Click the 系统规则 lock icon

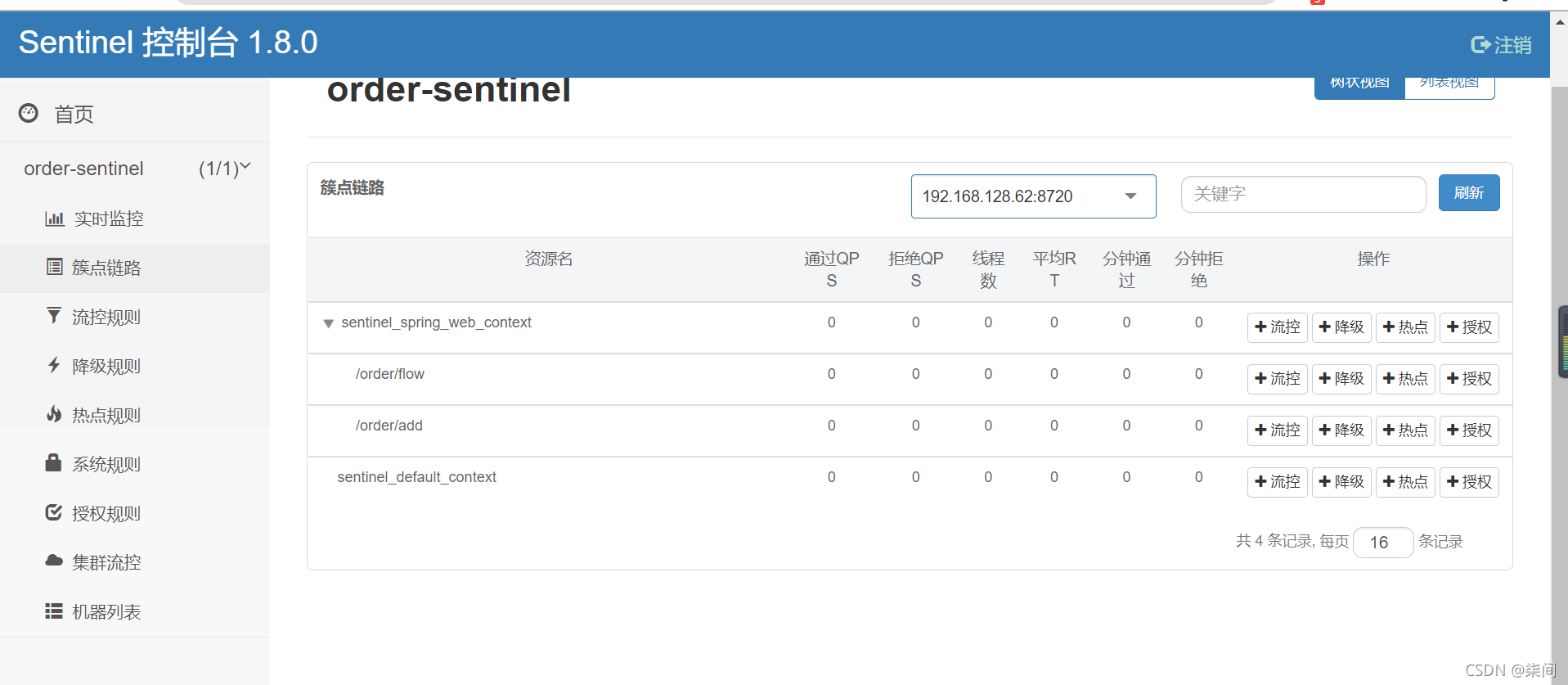[x=53, y=462]
